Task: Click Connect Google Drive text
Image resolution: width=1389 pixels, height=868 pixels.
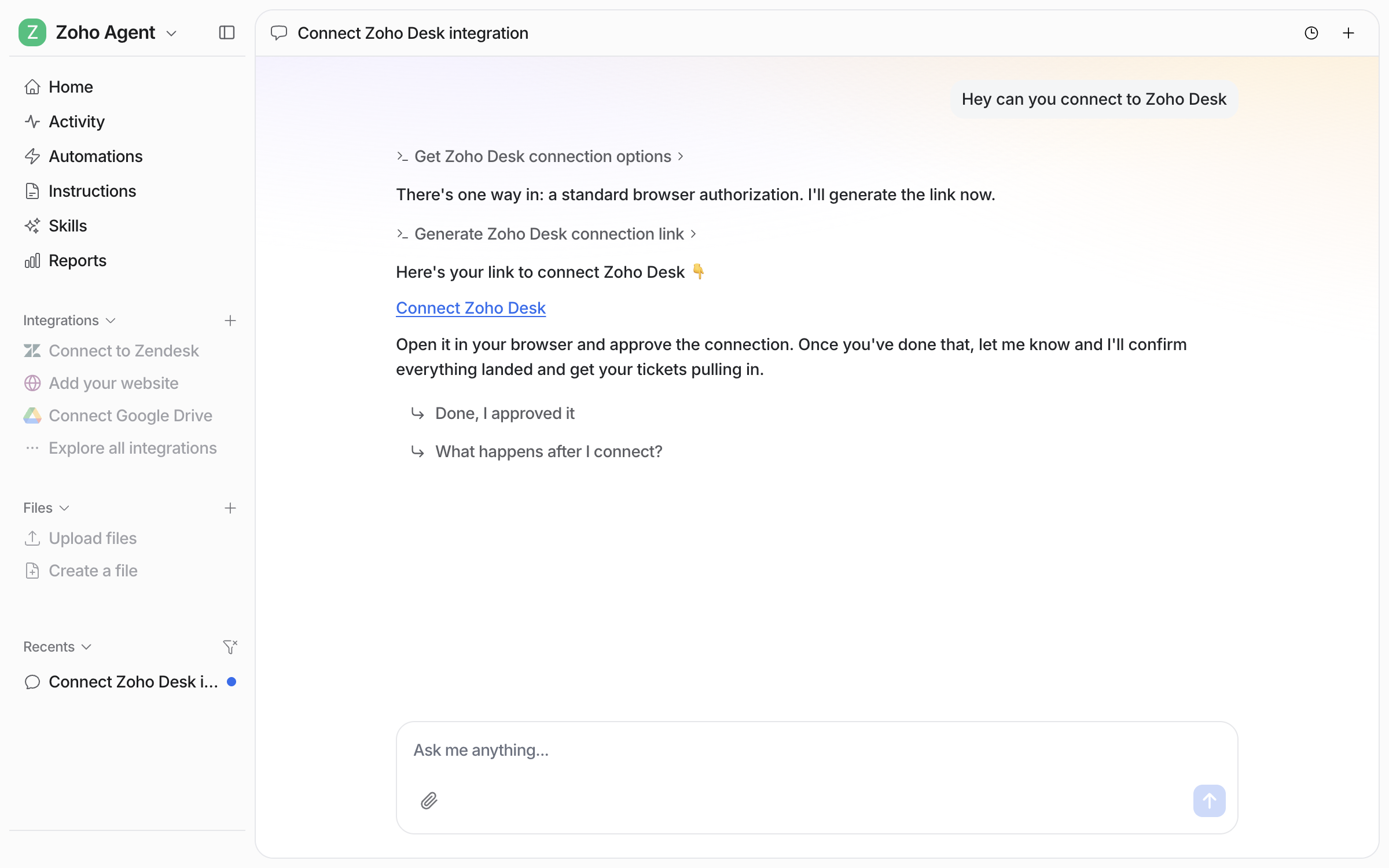Action: pos(130,415)
